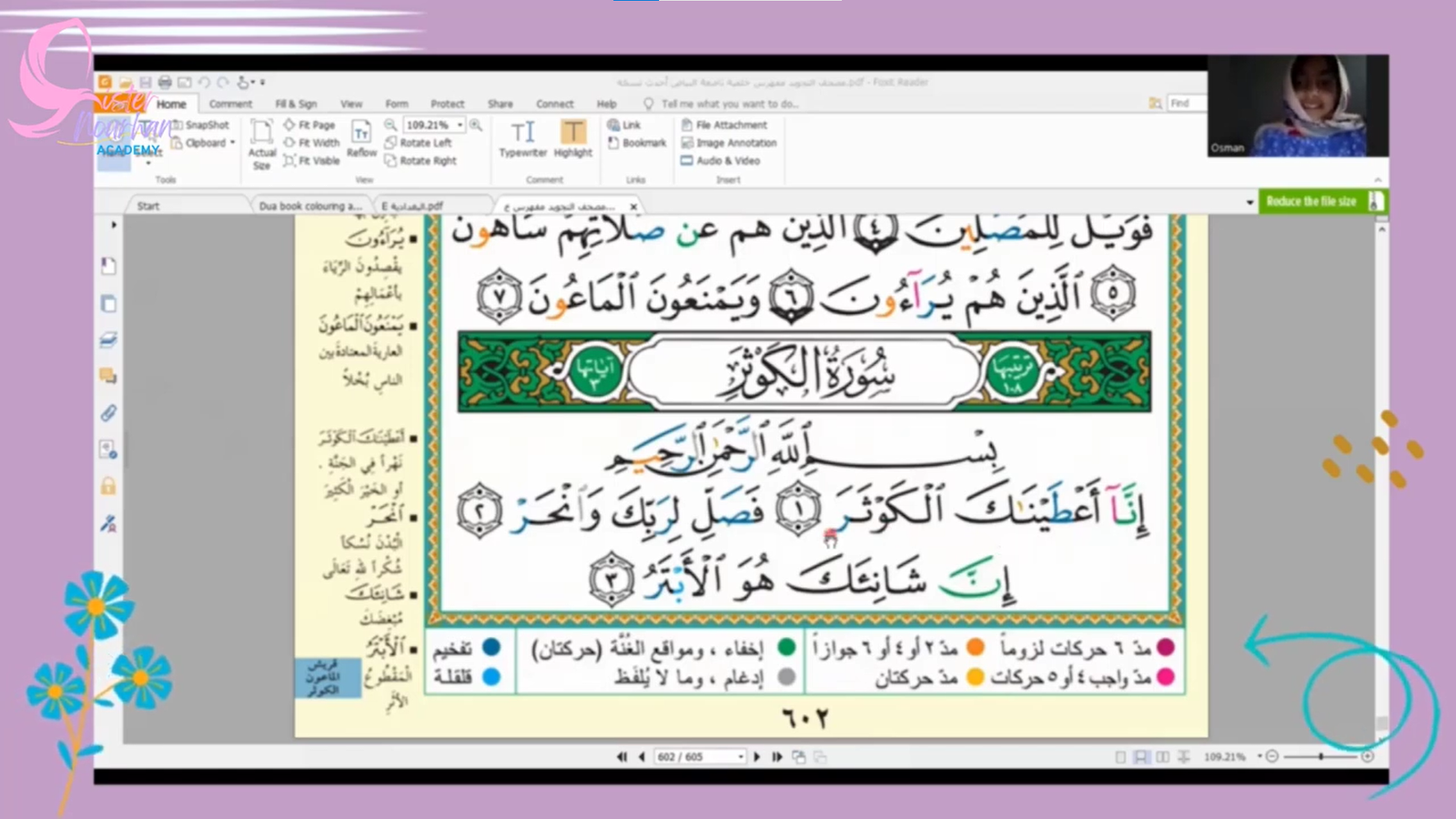Collapse the ribbon using the chevron
This screenshot has height=819, width=1456.
1378,180
